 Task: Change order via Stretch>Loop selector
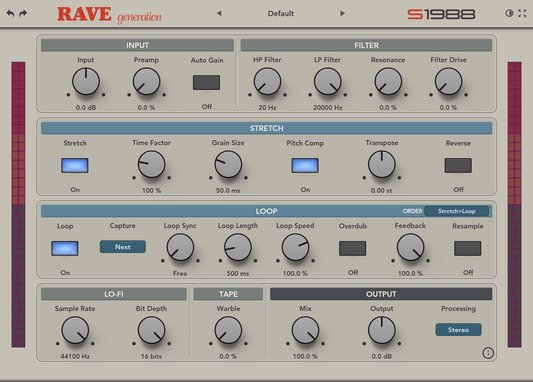457,211
